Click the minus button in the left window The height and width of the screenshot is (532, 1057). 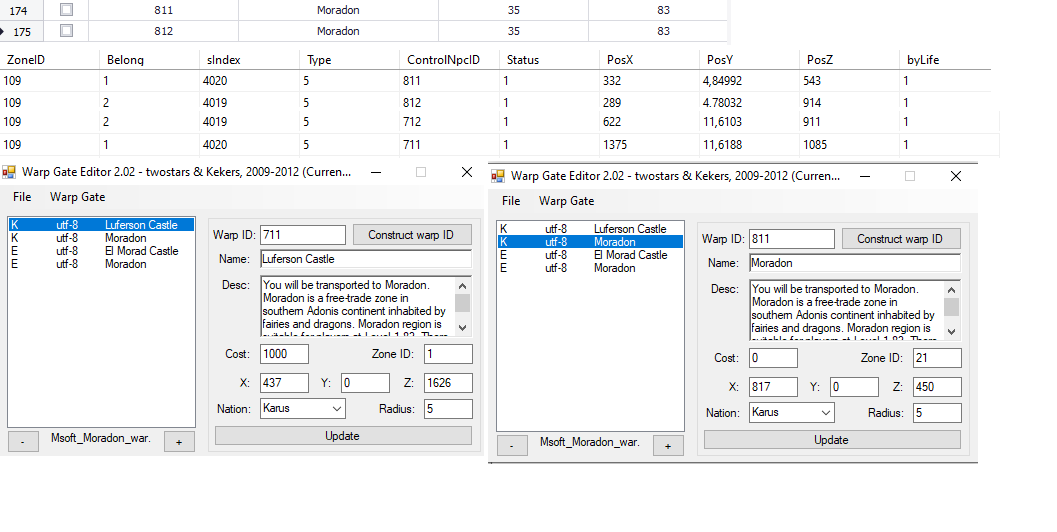click(x=23, y=442)
